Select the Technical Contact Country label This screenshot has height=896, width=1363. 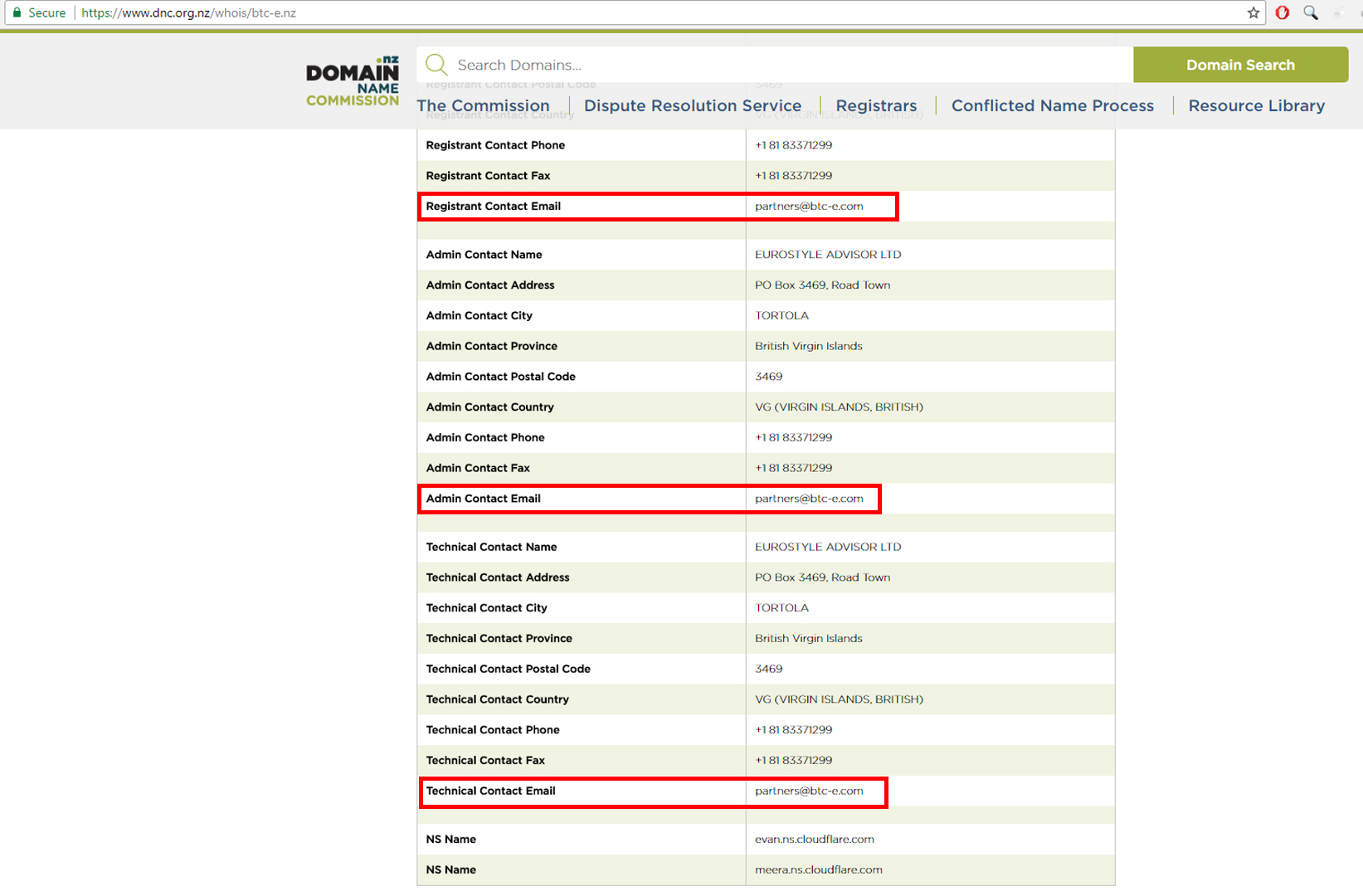[x=498, y=700]
